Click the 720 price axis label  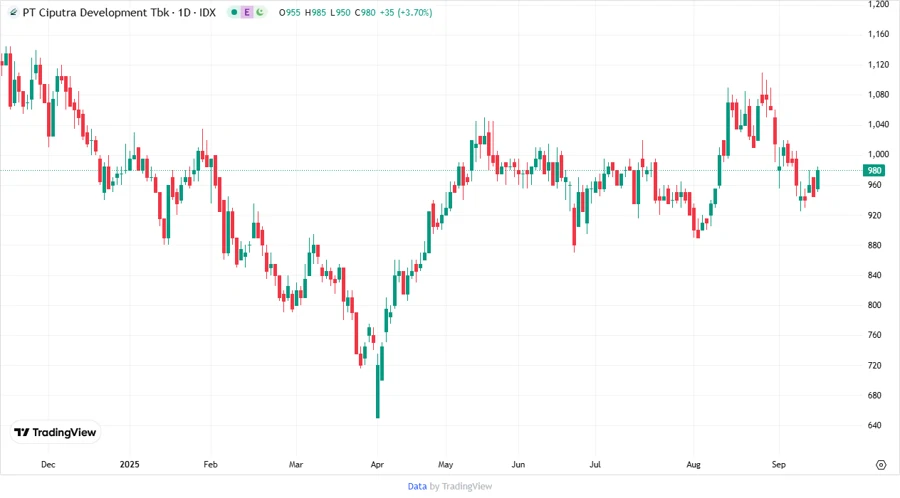coord(874,365)
